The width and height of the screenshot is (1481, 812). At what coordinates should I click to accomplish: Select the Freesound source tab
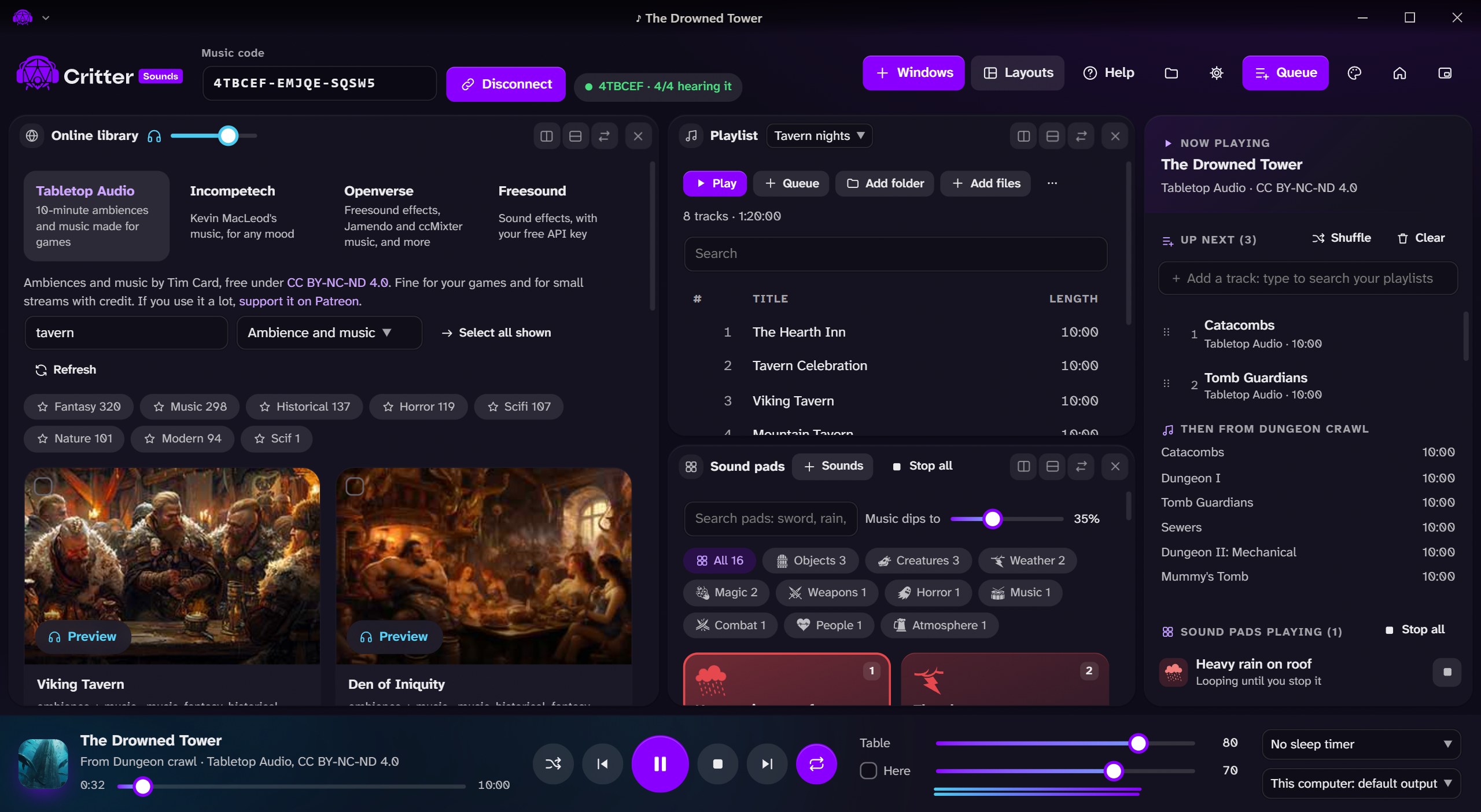(x=559, y=215)
